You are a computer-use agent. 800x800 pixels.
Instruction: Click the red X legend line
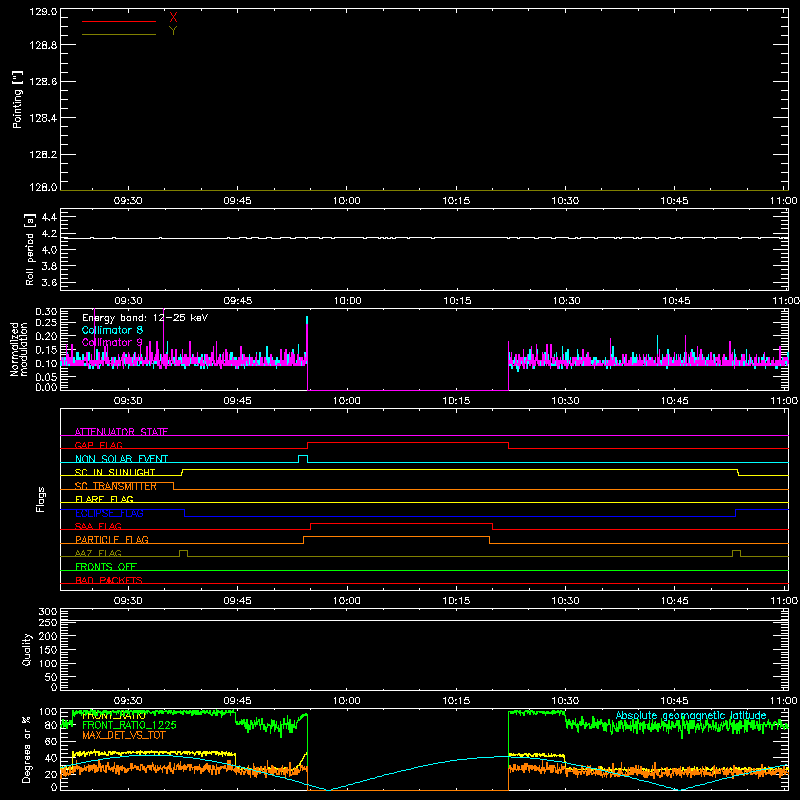coord(119,21)
